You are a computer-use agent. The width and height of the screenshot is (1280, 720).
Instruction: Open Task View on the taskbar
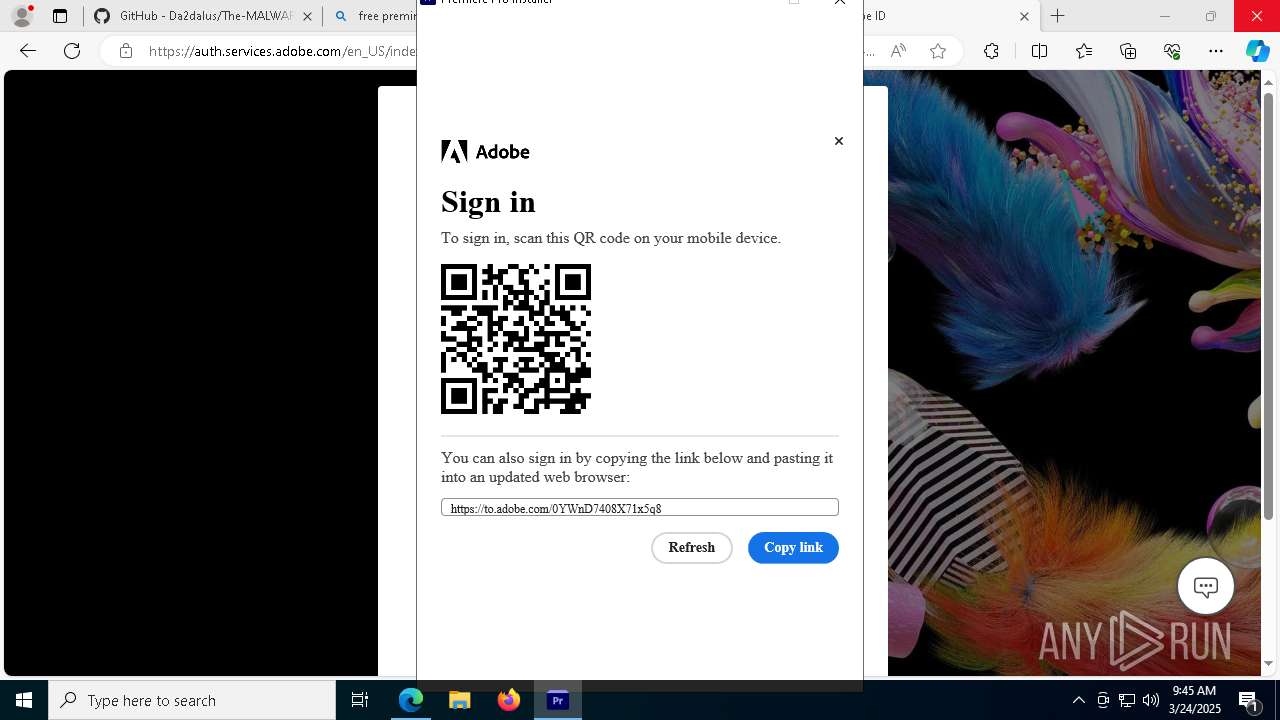360,700
